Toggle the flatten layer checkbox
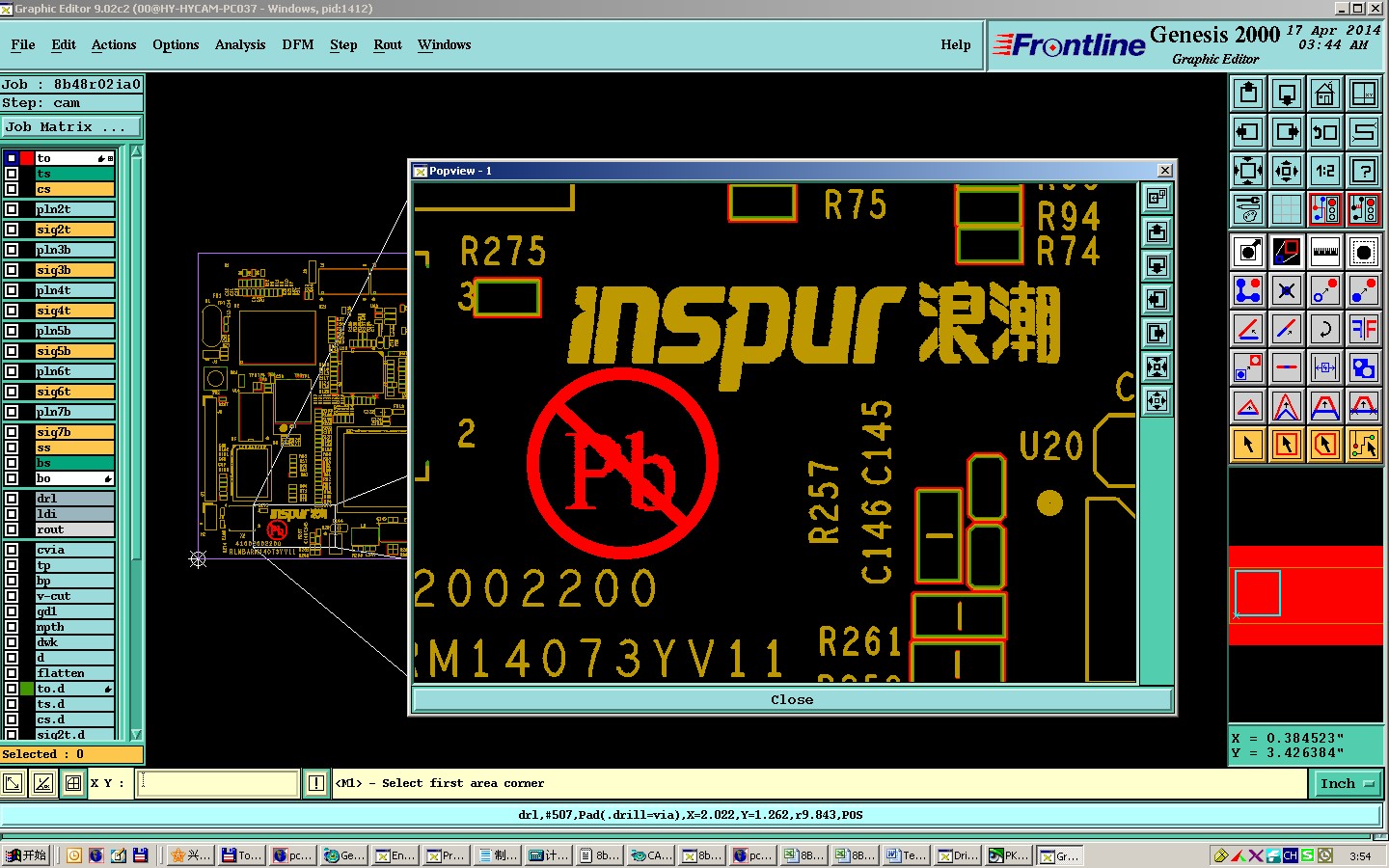The width and height of the screenshot is (1389, 868). [x=12, y=673]
